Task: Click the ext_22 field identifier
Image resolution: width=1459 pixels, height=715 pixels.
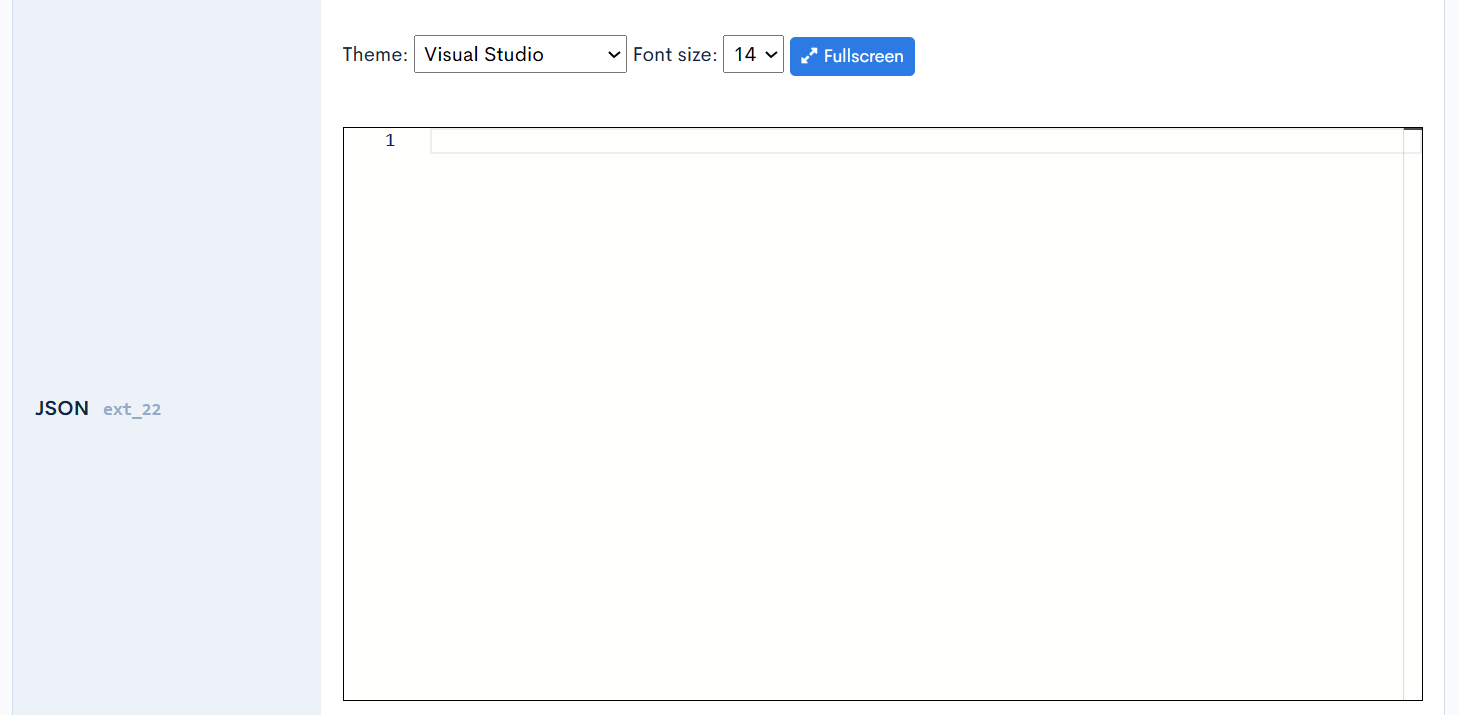Action: tap(132, 409)
